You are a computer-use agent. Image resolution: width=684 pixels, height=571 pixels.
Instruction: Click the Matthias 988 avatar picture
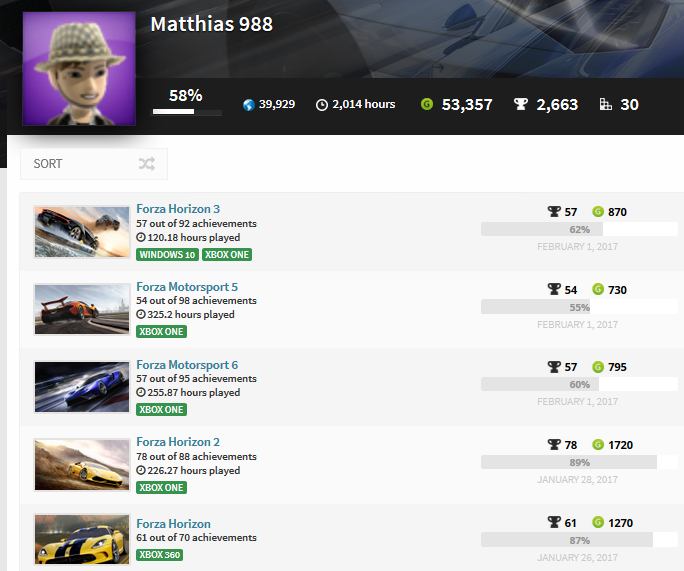(x=79, y=68)
